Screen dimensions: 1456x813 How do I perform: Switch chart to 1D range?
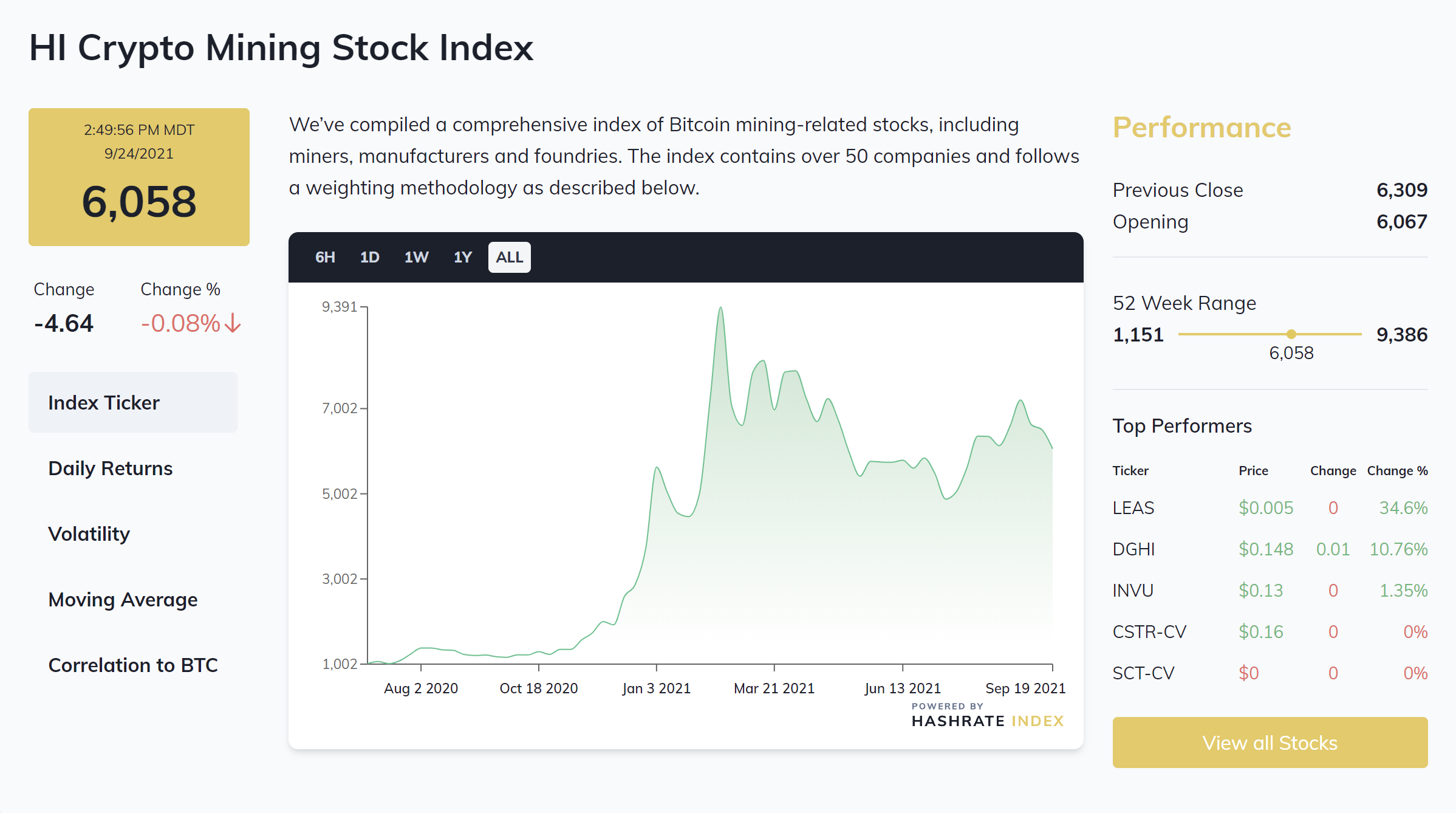tap(369, 257)
